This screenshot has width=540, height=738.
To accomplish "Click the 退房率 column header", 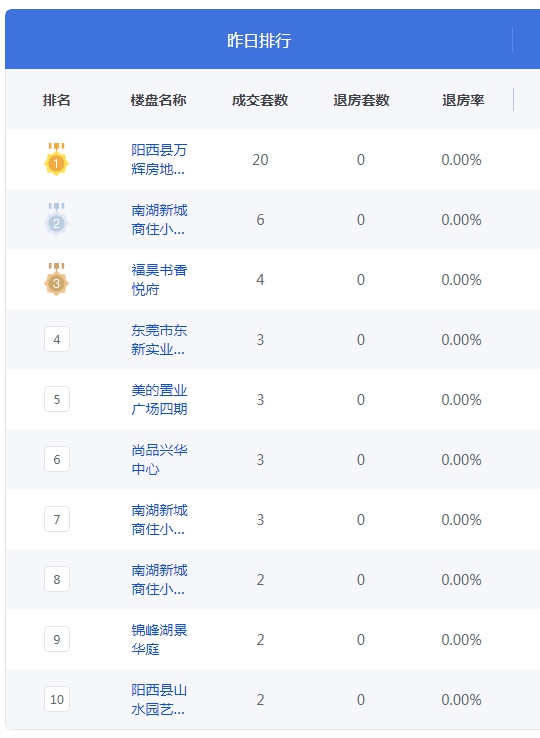I will [463, 100].
